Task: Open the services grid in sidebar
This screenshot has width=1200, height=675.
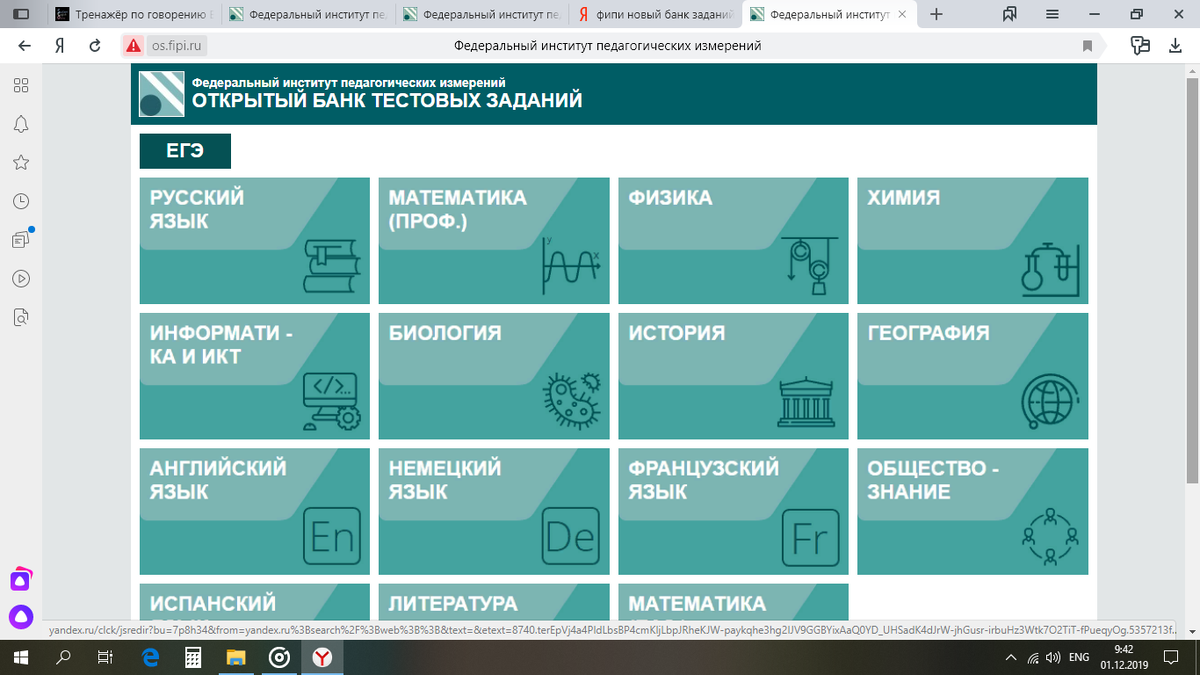Action: coord(21,86)
